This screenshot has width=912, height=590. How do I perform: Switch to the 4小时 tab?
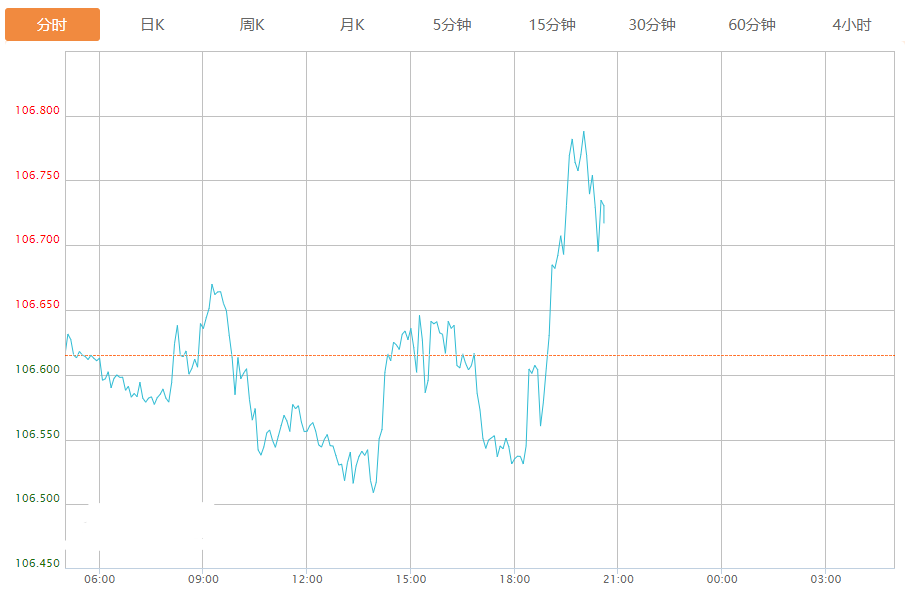852,25
